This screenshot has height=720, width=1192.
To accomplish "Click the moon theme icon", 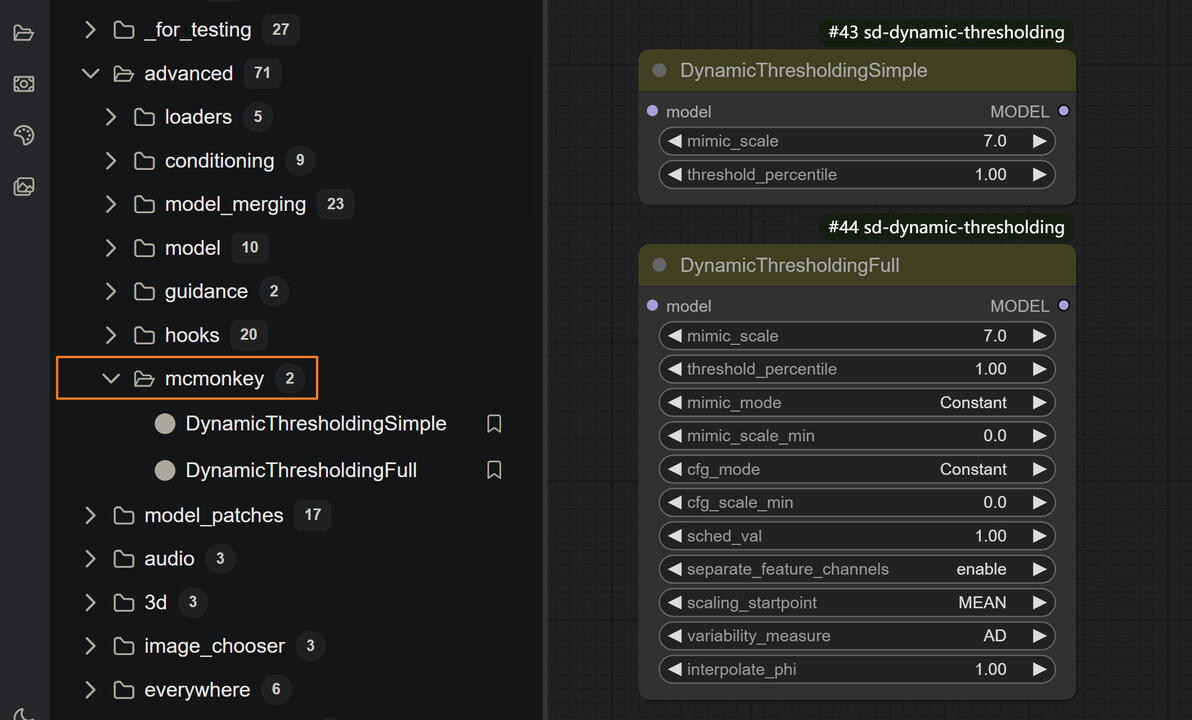I will 24,714.
